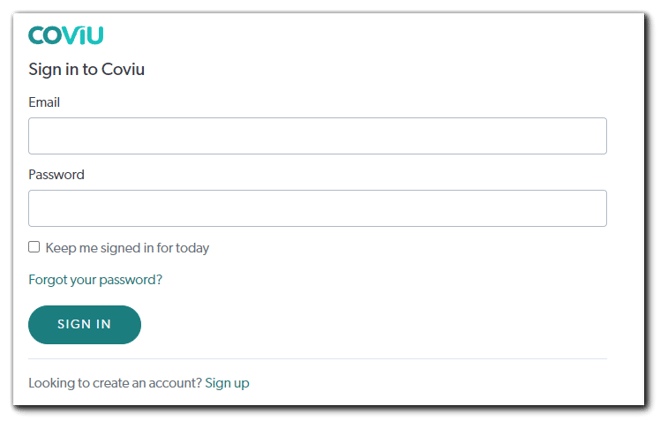Image resolution: width=668 pixels, height=429 pixels.
Task: Click the Coviu logo
Action: click(66, 35)
